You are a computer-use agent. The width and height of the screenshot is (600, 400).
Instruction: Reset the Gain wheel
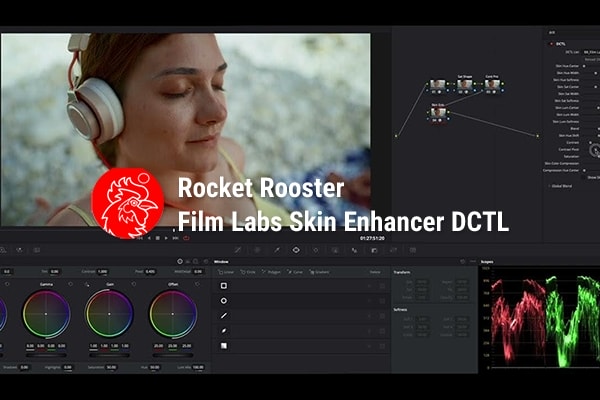pos(134,284)
